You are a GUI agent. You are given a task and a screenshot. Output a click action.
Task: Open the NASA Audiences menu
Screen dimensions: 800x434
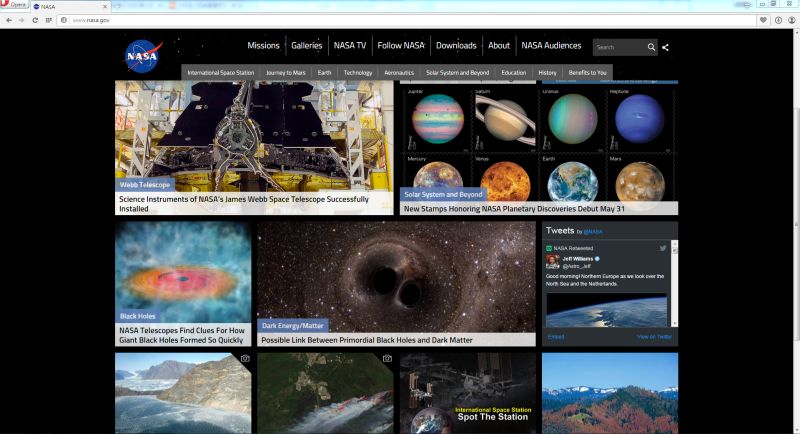click(551, 45)
